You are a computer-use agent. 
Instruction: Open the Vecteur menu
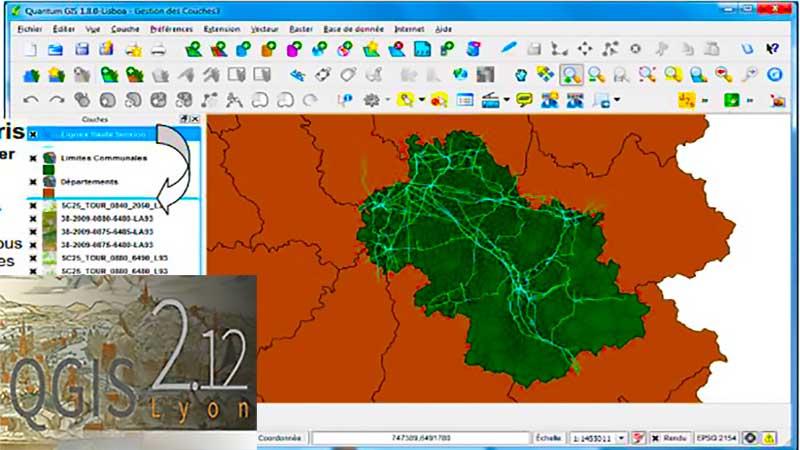pos(264,29)
